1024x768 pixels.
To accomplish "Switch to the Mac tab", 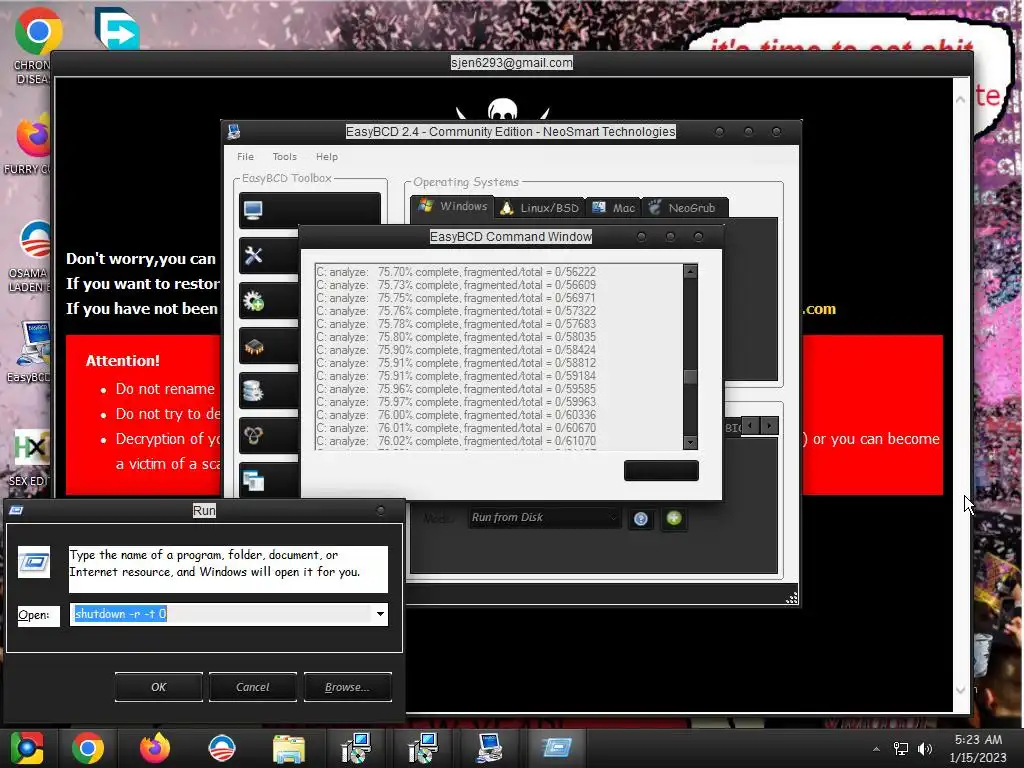I will [x=614, y=208].
